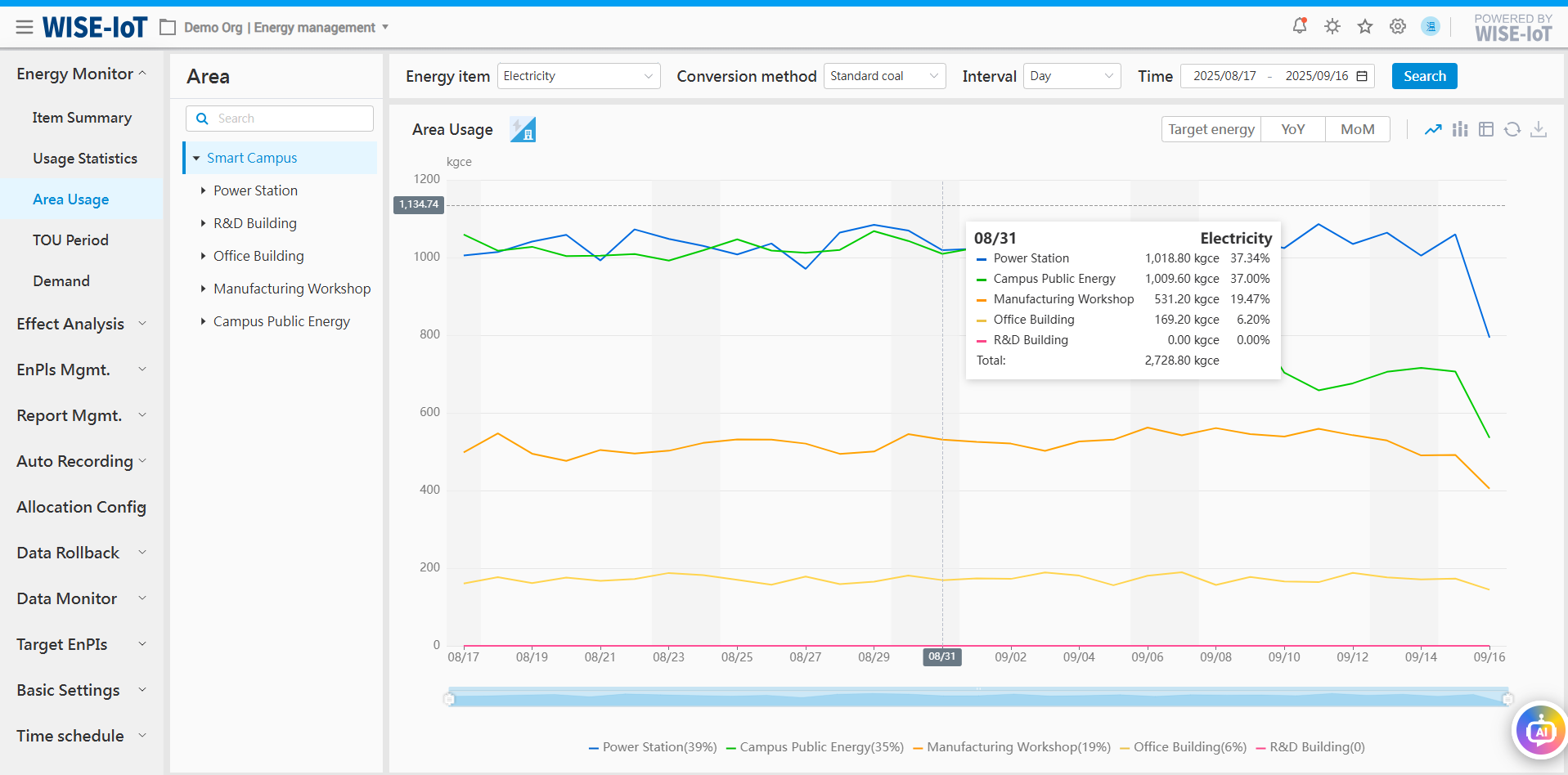The image size is (1568, 775).
Task: Open TOU Period menu item
Action: coord(70,240)
